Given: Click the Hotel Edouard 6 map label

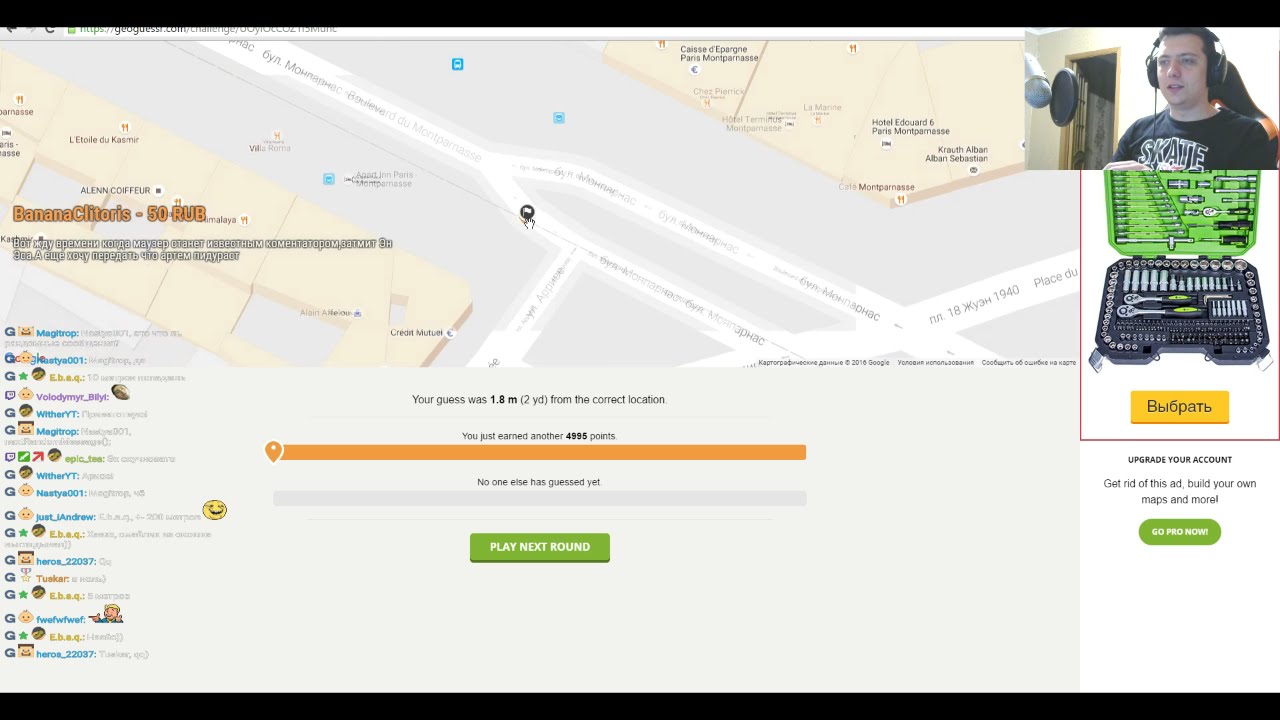Looking at the screenshot, I should coord(910,126).
